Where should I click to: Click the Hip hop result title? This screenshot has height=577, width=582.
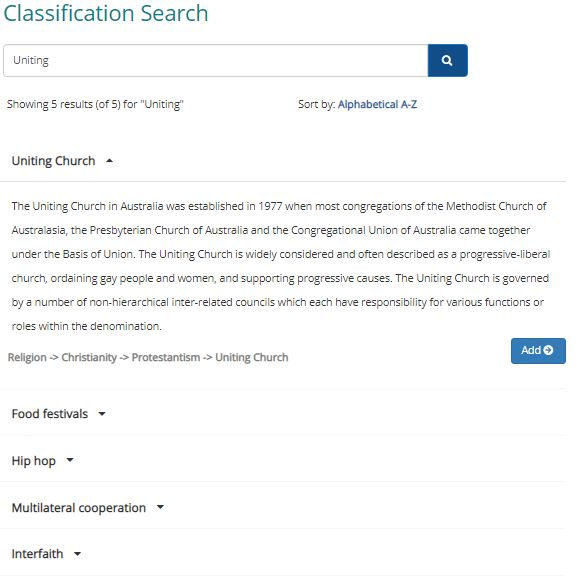coord(34,461)
